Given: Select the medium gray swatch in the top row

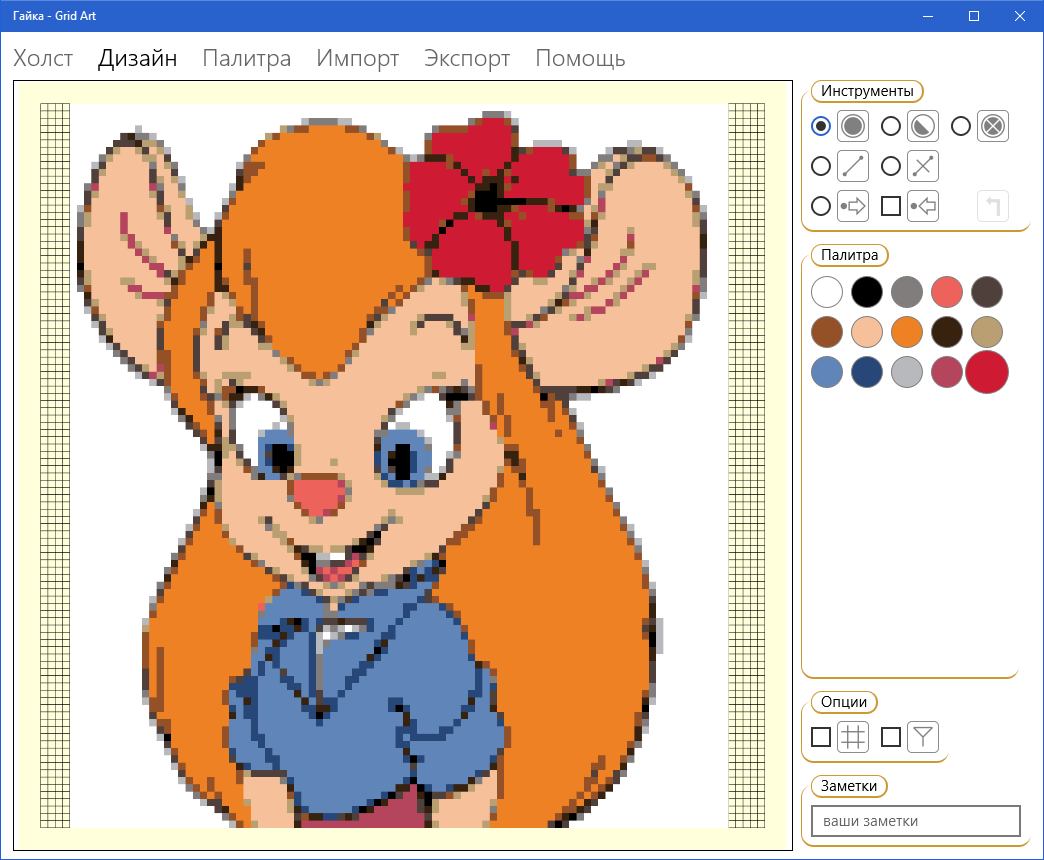Looking at the screenshot, I should click(x=907, y=292).
